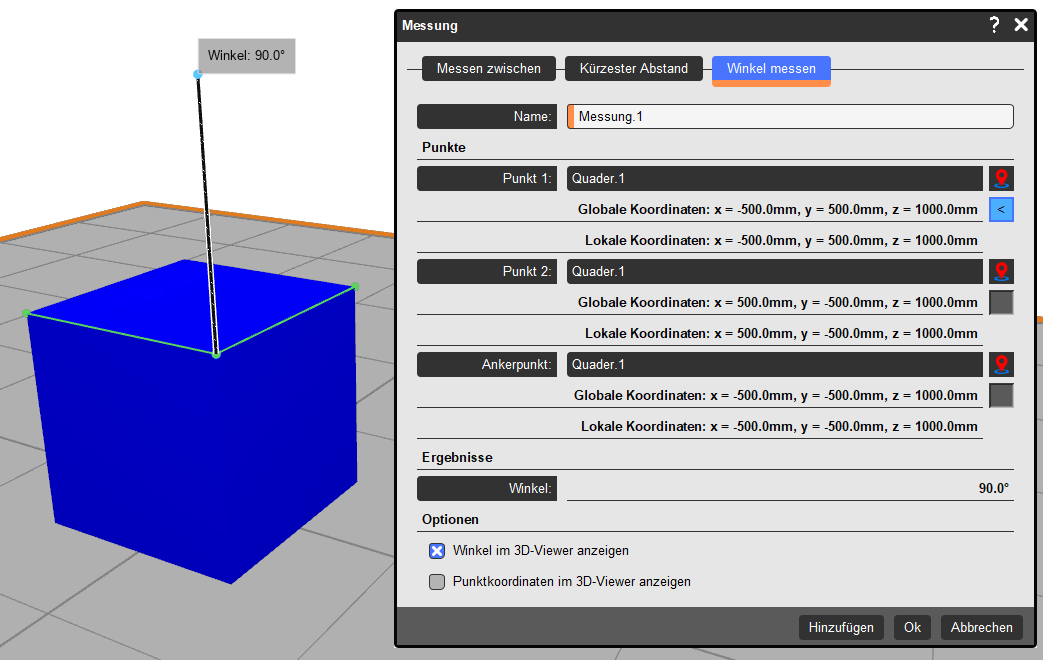Open help via the question mark icon
This screenshot has height=660, width=1043.
994,25
